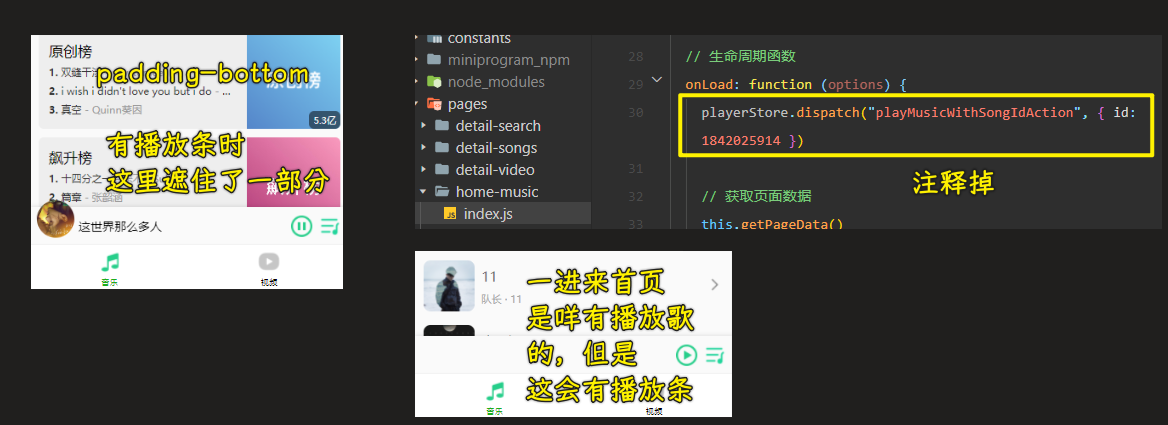Open the 飙升榜 ranking cover image
The width and height of the screenshot is (1168, 425).
tap(293, 172)
